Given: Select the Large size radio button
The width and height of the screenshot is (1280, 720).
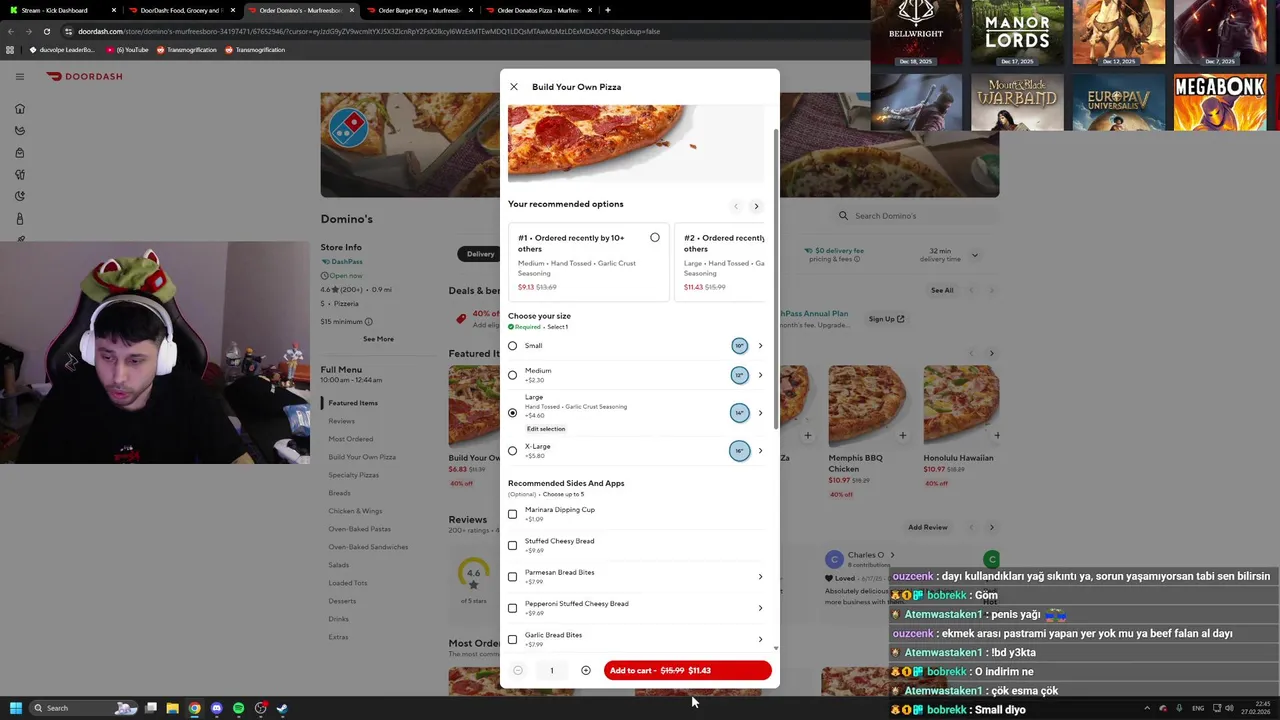Looking at the screenshot, I should [513, 413].
